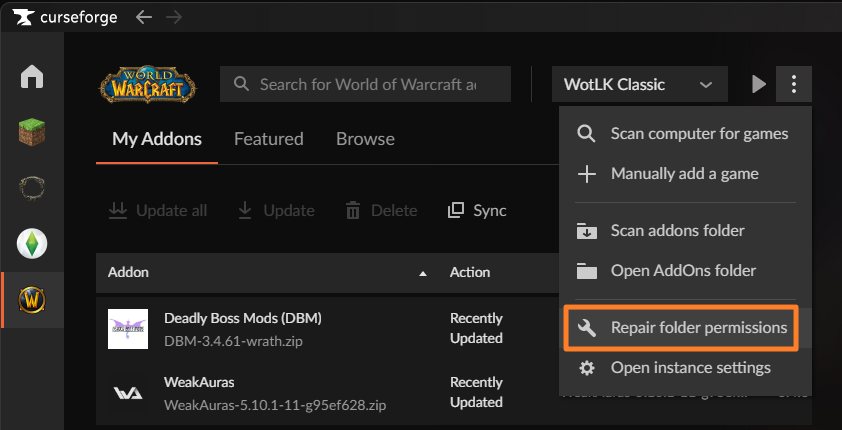Click the Update button
Image resolution: width=842 pixels, height=430 pixels.
point(276,210)
